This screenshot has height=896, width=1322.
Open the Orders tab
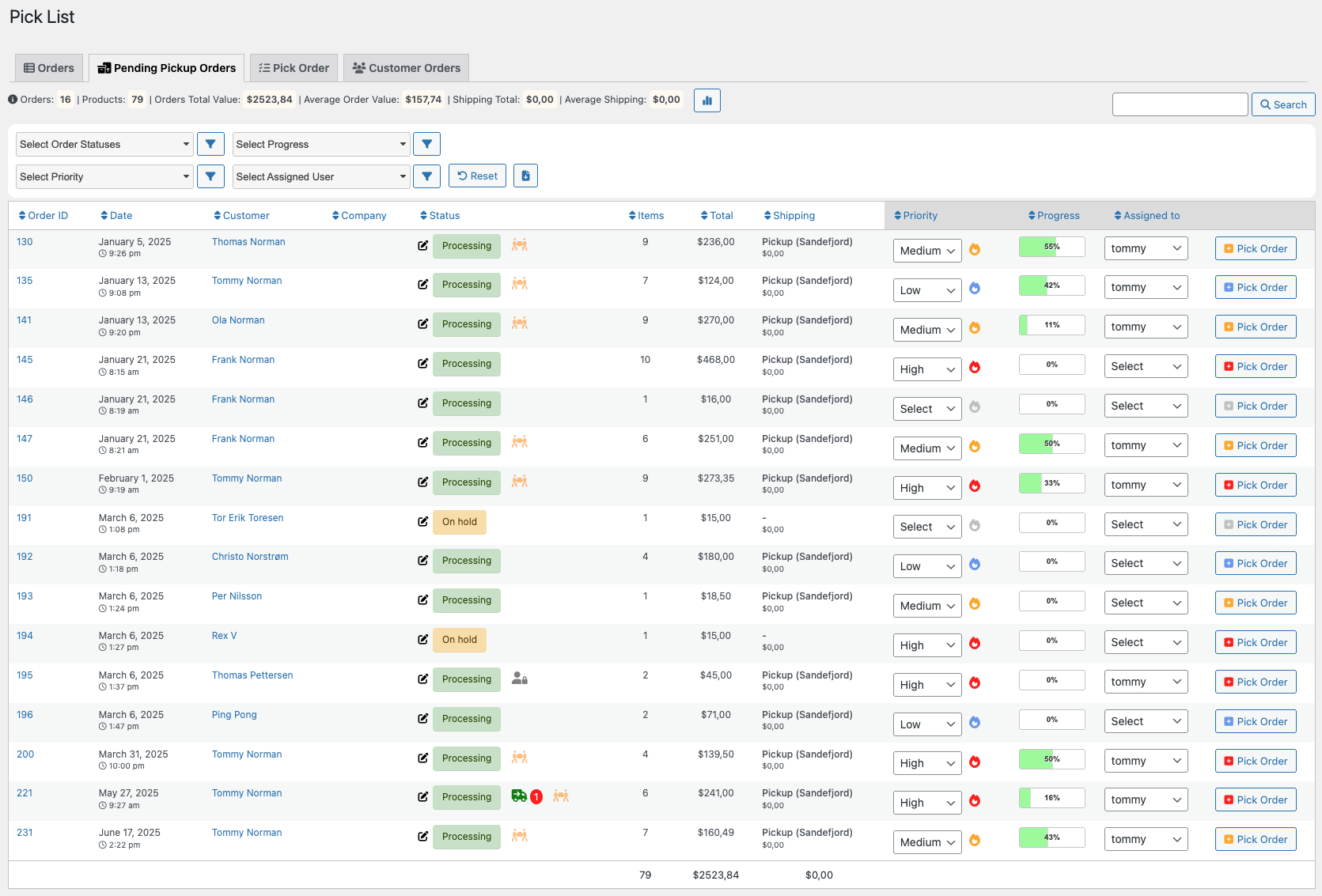(x=49, y=68)
